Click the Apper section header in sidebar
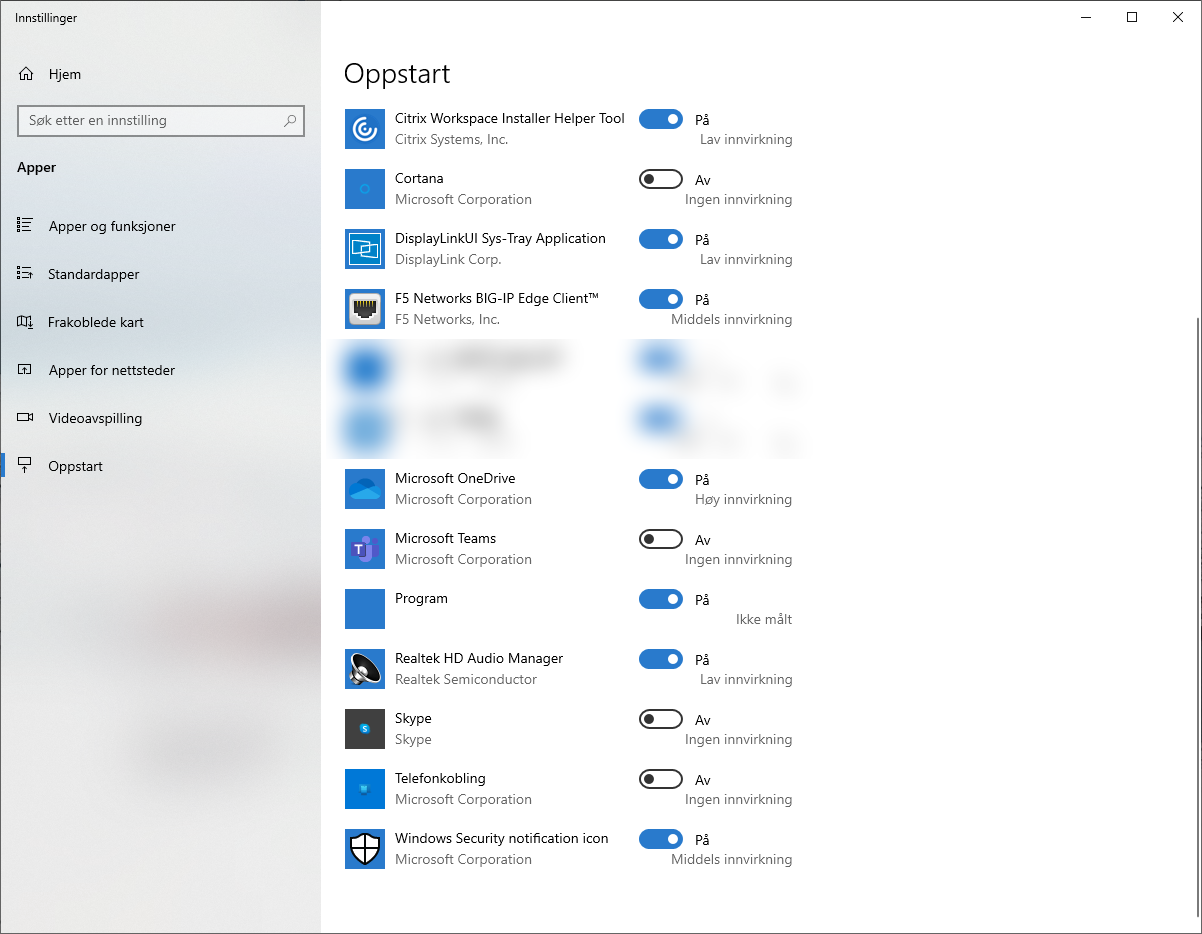The width and height of the screenshot is (1202, 934). (x=37, y=168)
